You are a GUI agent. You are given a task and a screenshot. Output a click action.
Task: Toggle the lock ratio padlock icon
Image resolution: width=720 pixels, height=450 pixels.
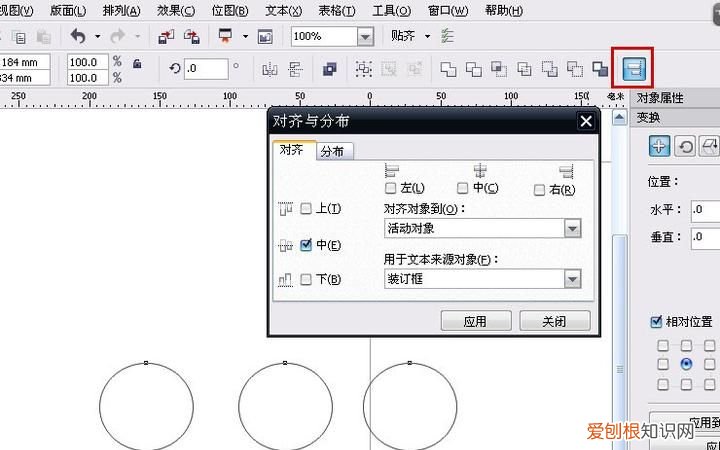[137, 63]
